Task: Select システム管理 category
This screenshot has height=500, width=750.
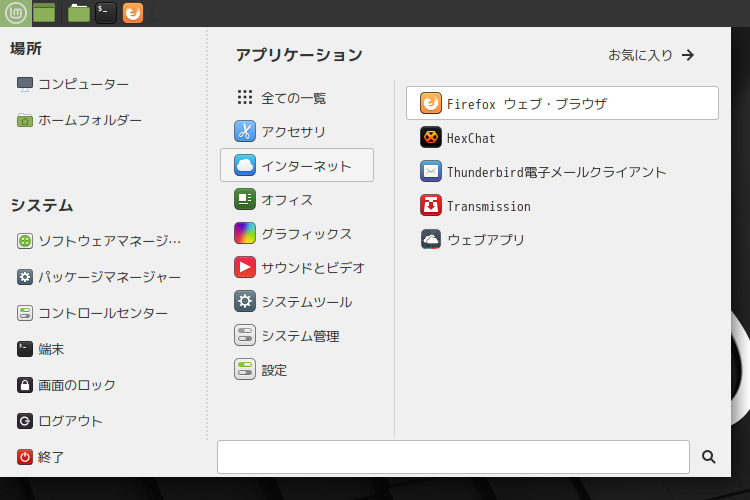Action: 297,335
